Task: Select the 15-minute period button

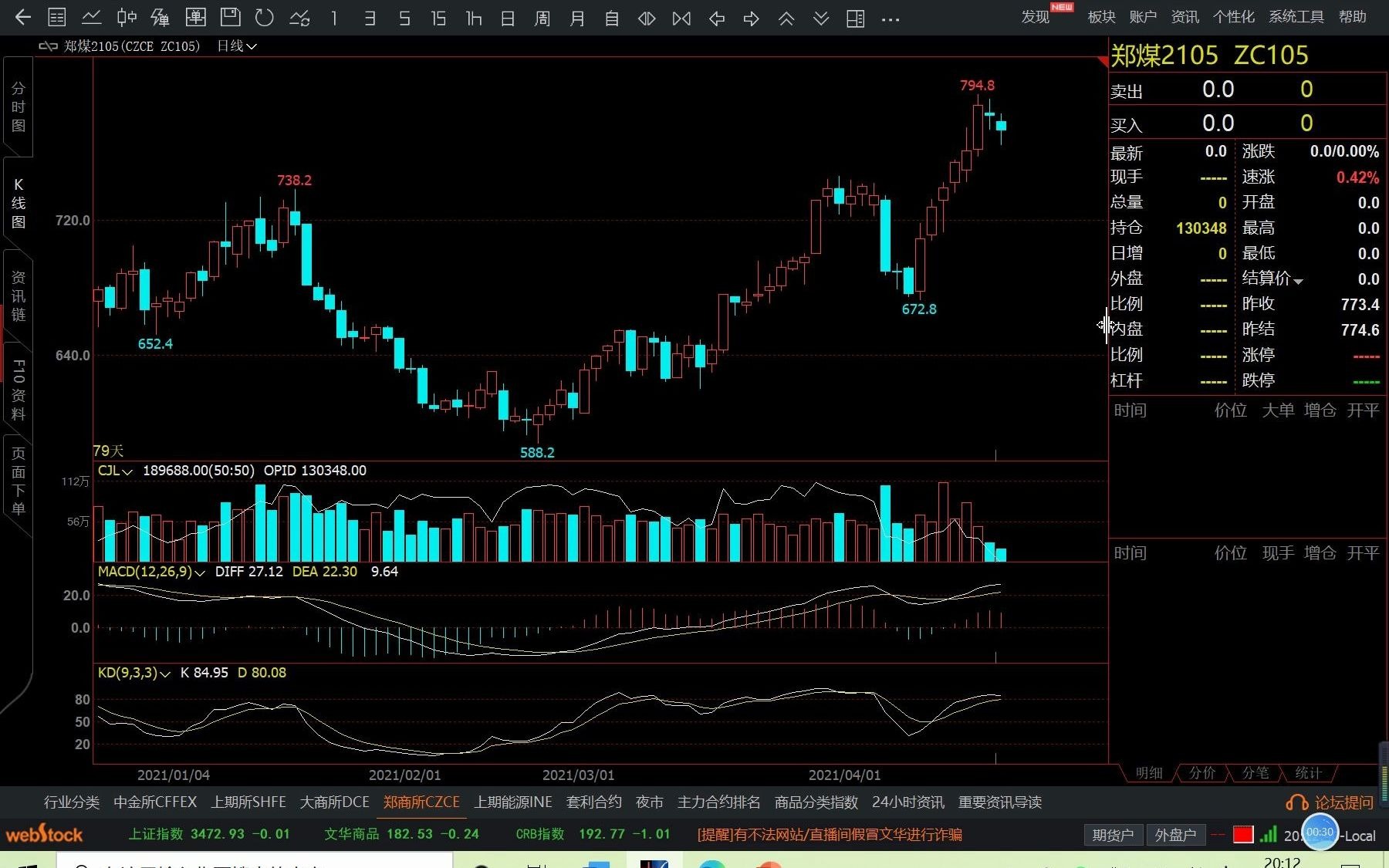Action: tap(438, 18)
